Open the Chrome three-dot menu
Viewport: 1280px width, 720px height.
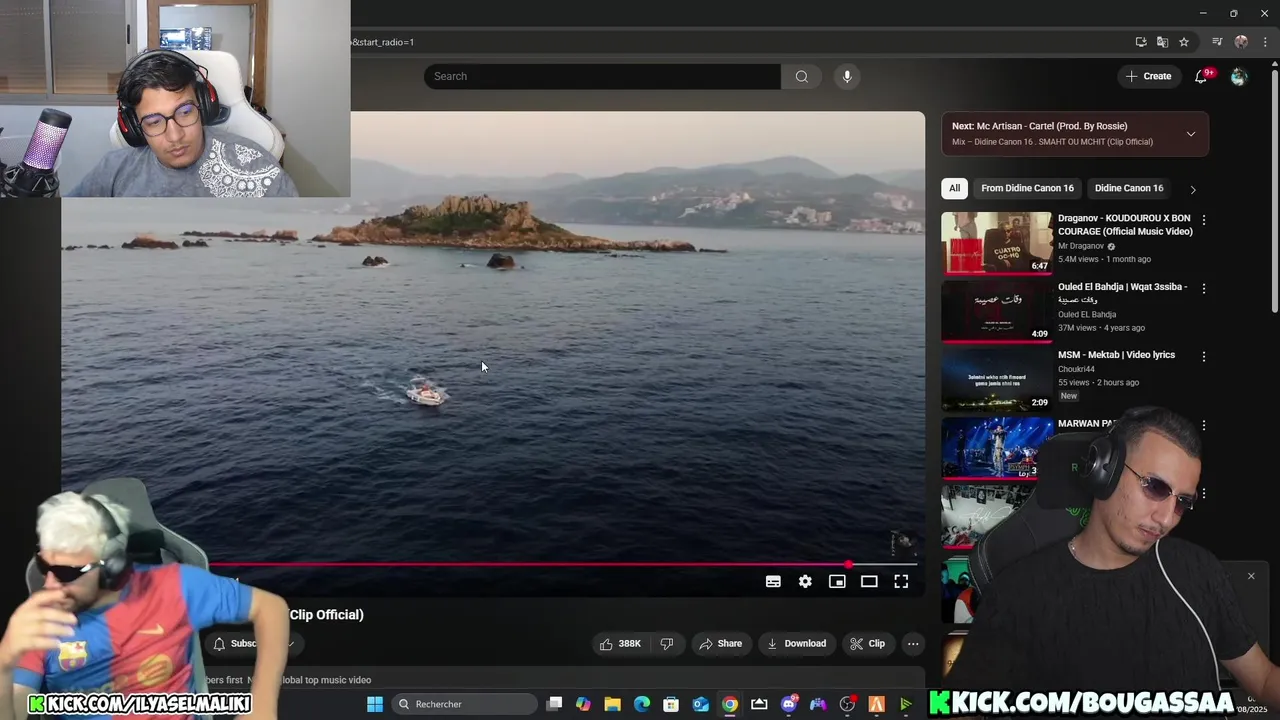coord(1265,42)
